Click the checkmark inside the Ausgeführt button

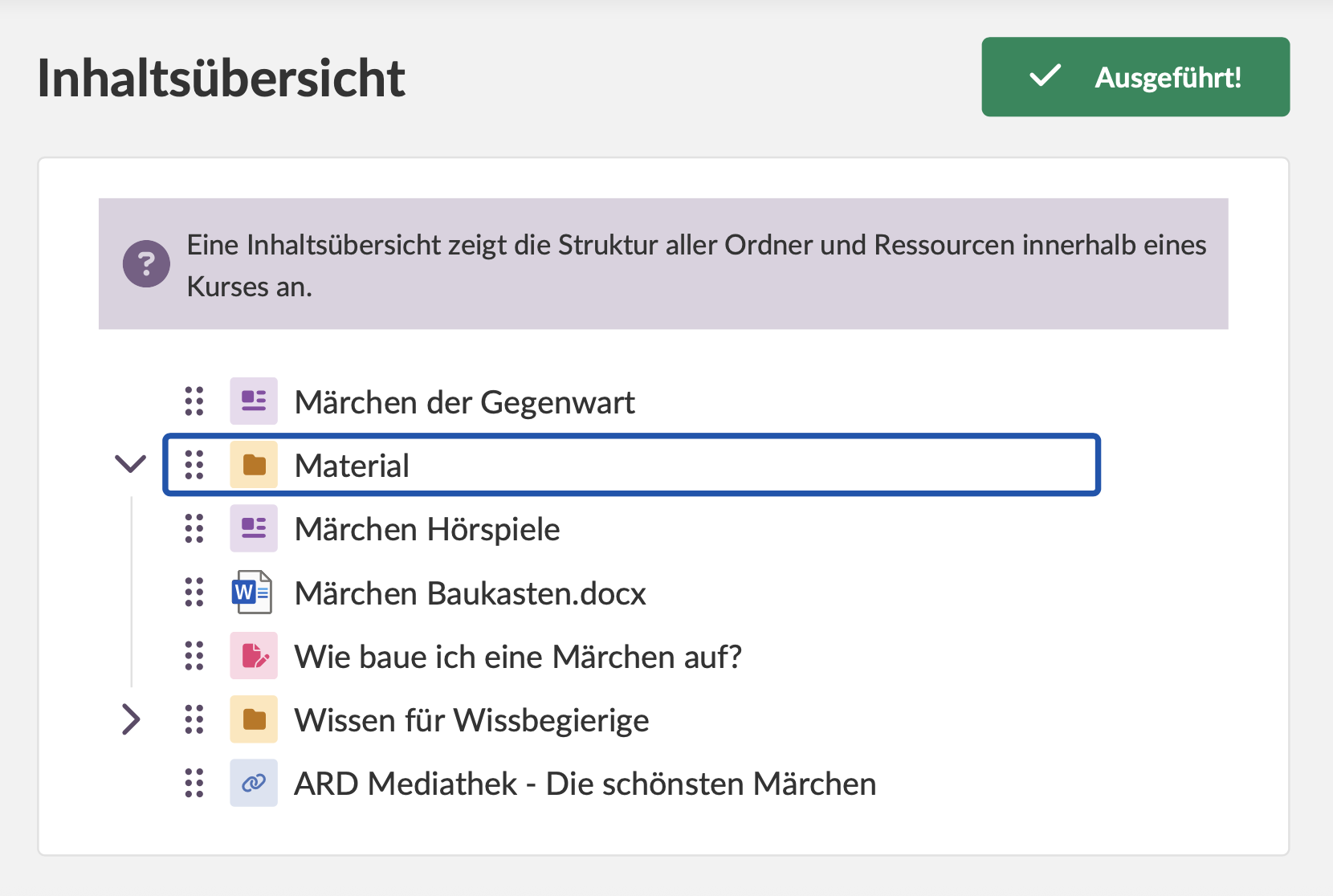(1044, 76)
